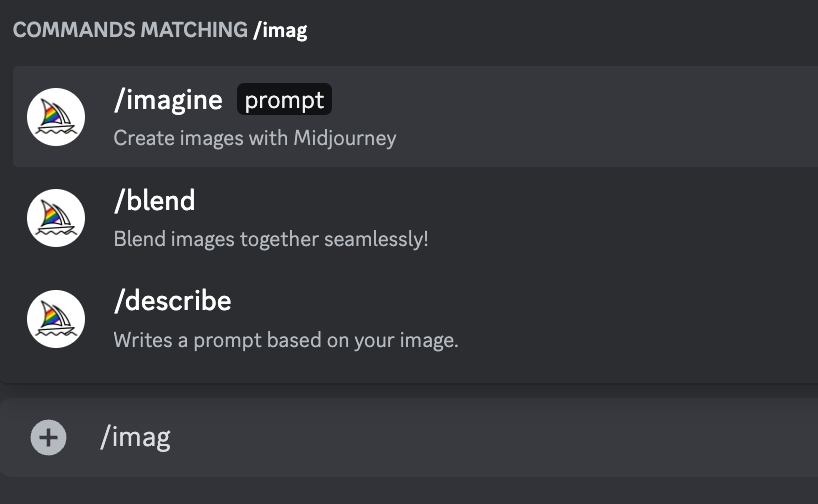Click the prompt option chip
The height and width of the screenshot is (504, 818).
(284, 99)
